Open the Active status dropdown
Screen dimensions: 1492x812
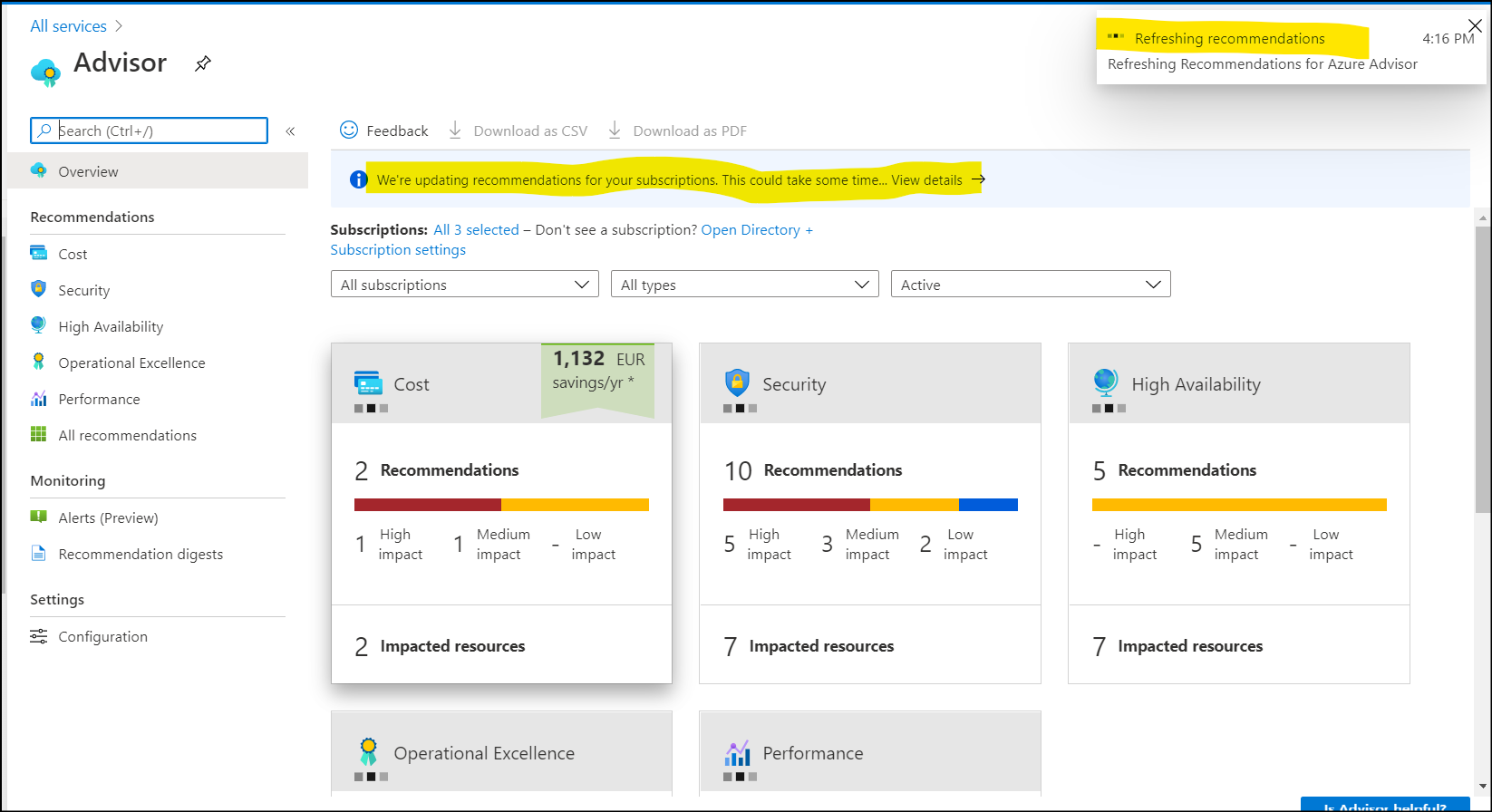click(x=1030, y=285)
